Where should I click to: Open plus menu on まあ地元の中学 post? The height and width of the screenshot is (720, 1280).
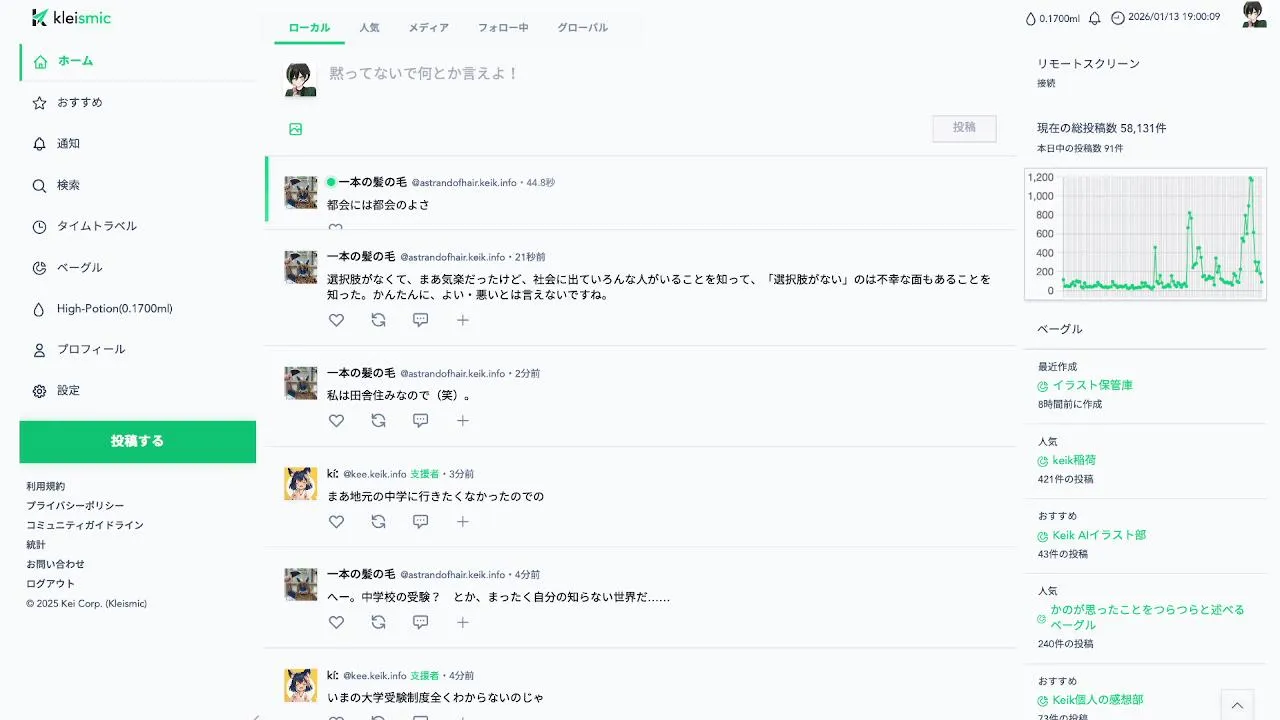click(x=463, y=522)
